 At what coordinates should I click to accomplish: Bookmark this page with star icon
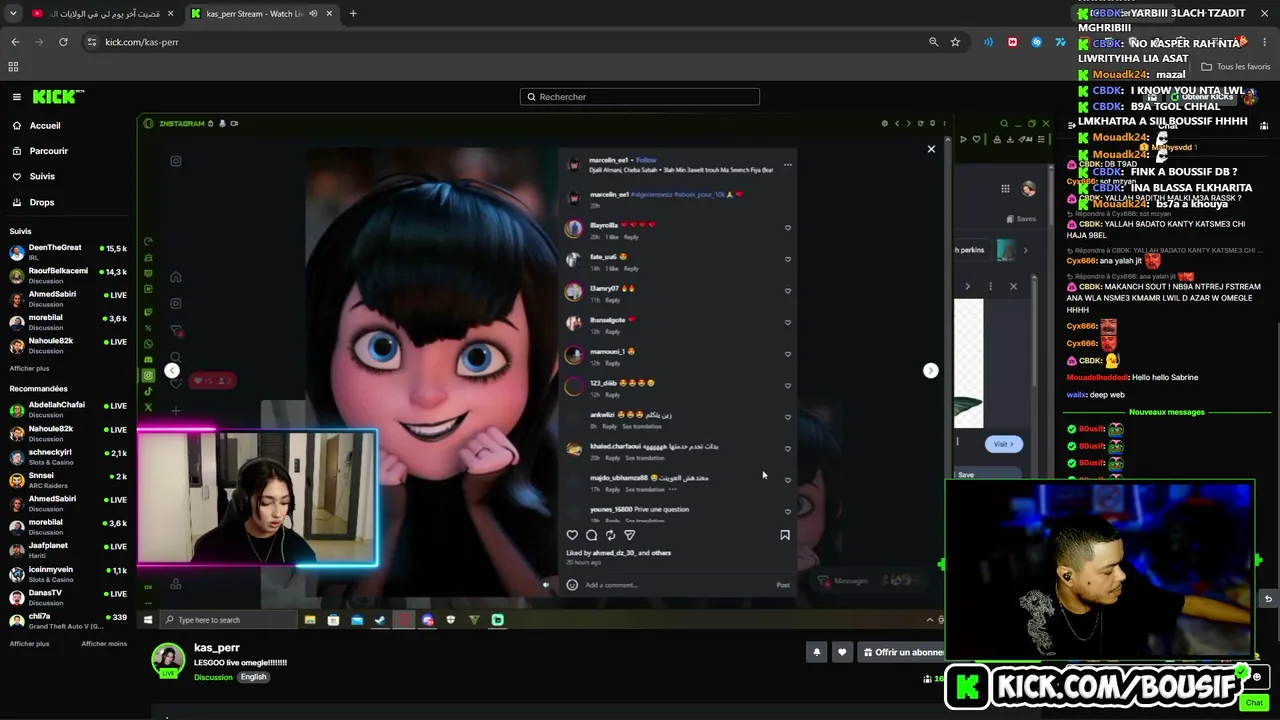[x=955, y=42]
